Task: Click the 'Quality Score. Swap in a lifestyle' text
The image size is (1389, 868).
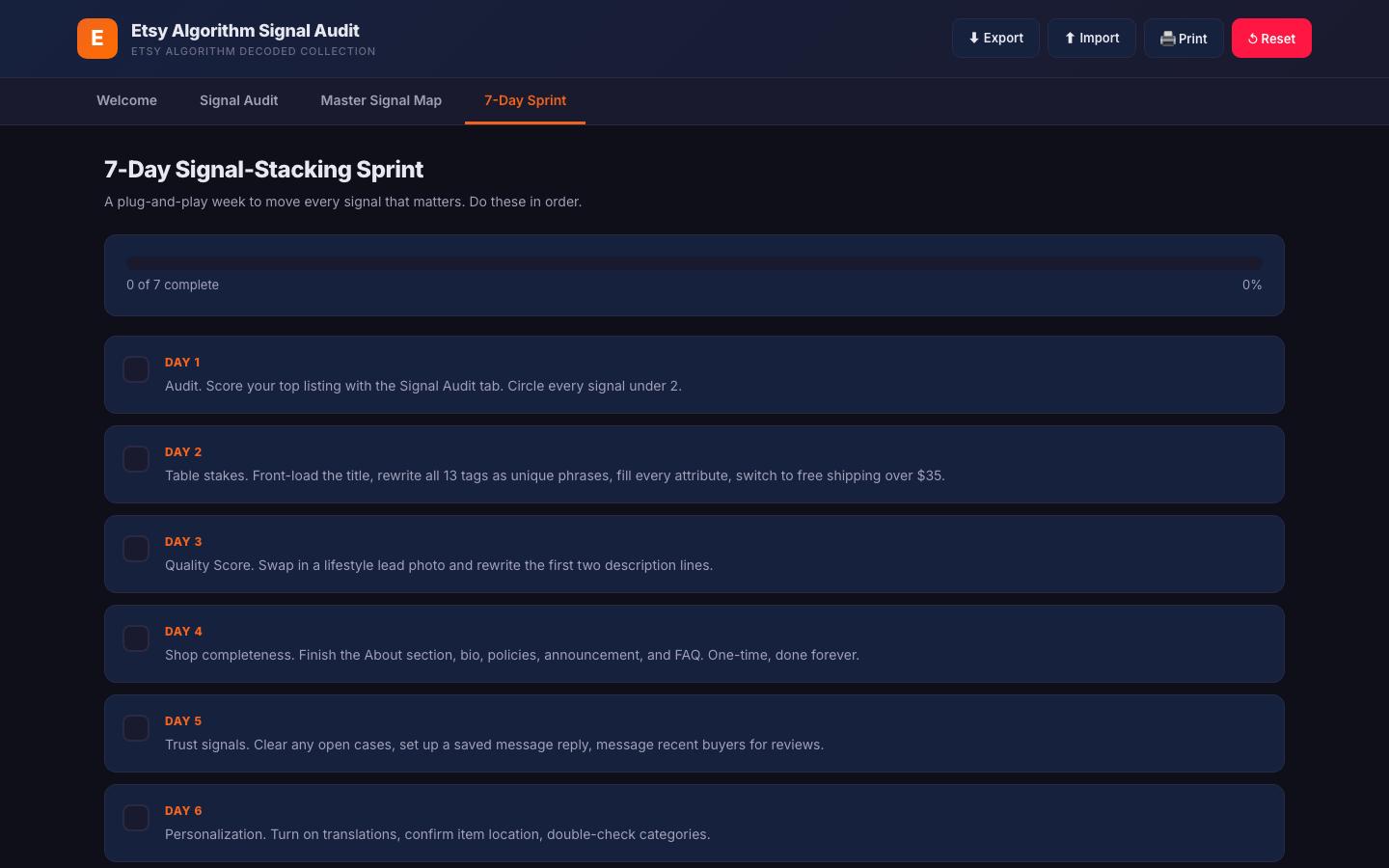Action: pos(439,565)
